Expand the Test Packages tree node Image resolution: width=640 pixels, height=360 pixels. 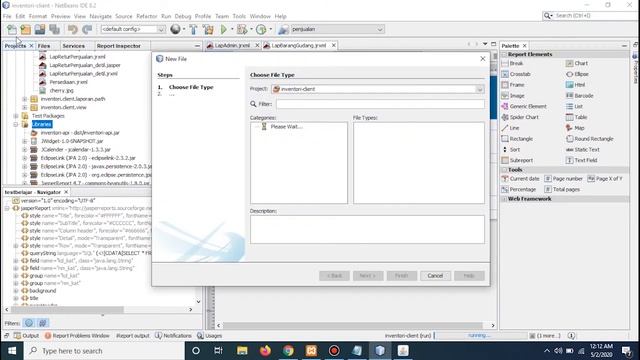click(x=16, y=116)
